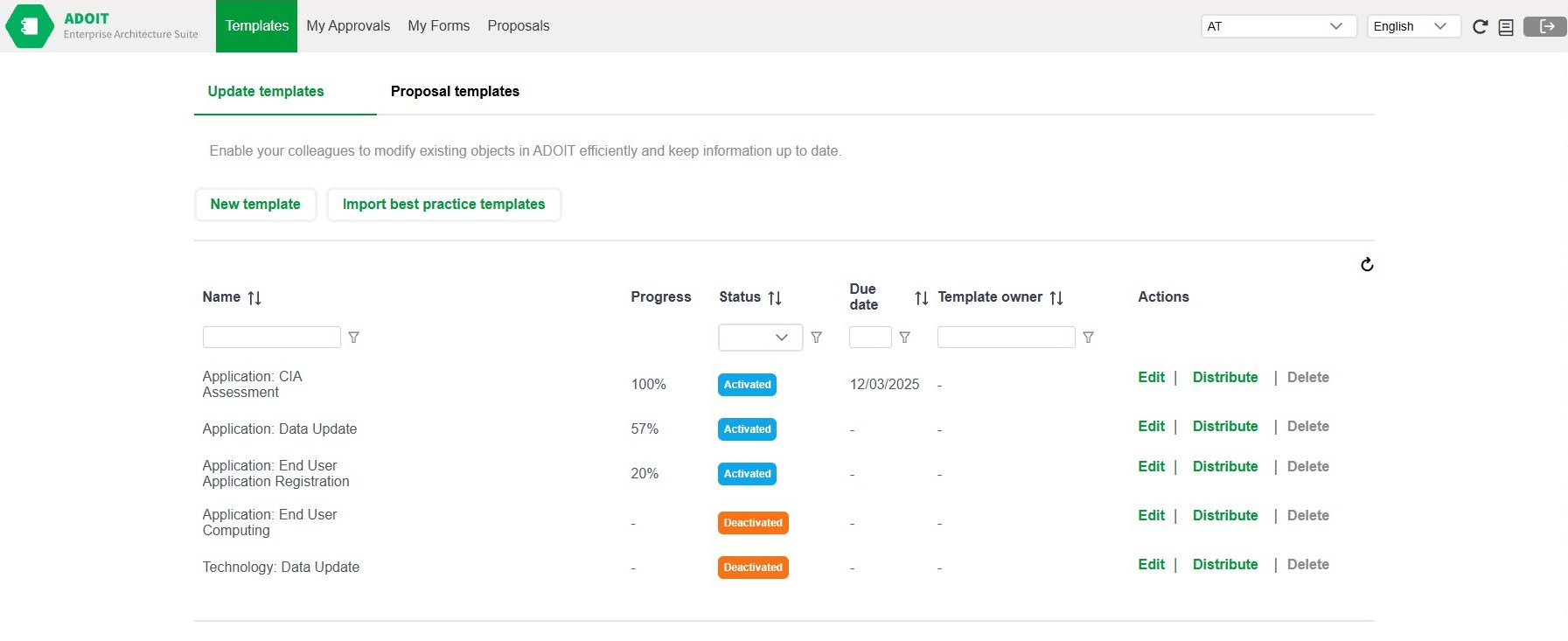This screenshot has width=1568, height=641.
Task: Click Import best practice templates
Action: pyautogui.click(x=443, y=205)
